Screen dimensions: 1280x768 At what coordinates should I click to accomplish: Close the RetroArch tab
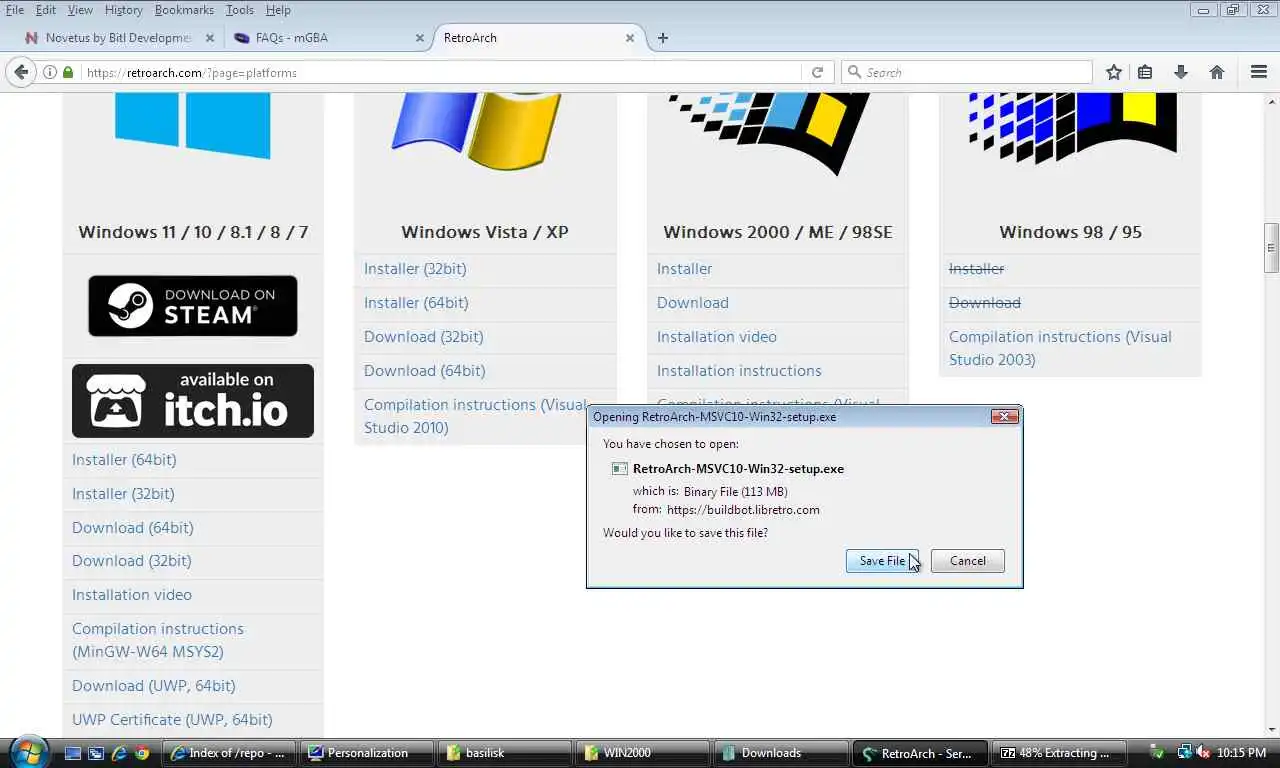point(630,38)
